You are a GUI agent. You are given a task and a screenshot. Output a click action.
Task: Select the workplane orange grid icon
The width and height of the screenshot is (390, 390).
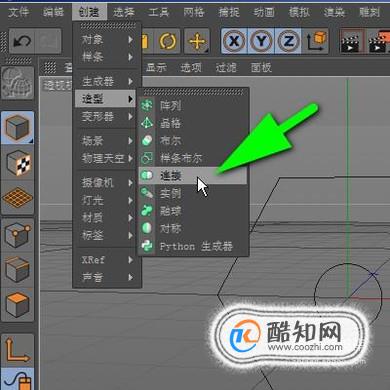coord(18,198)
